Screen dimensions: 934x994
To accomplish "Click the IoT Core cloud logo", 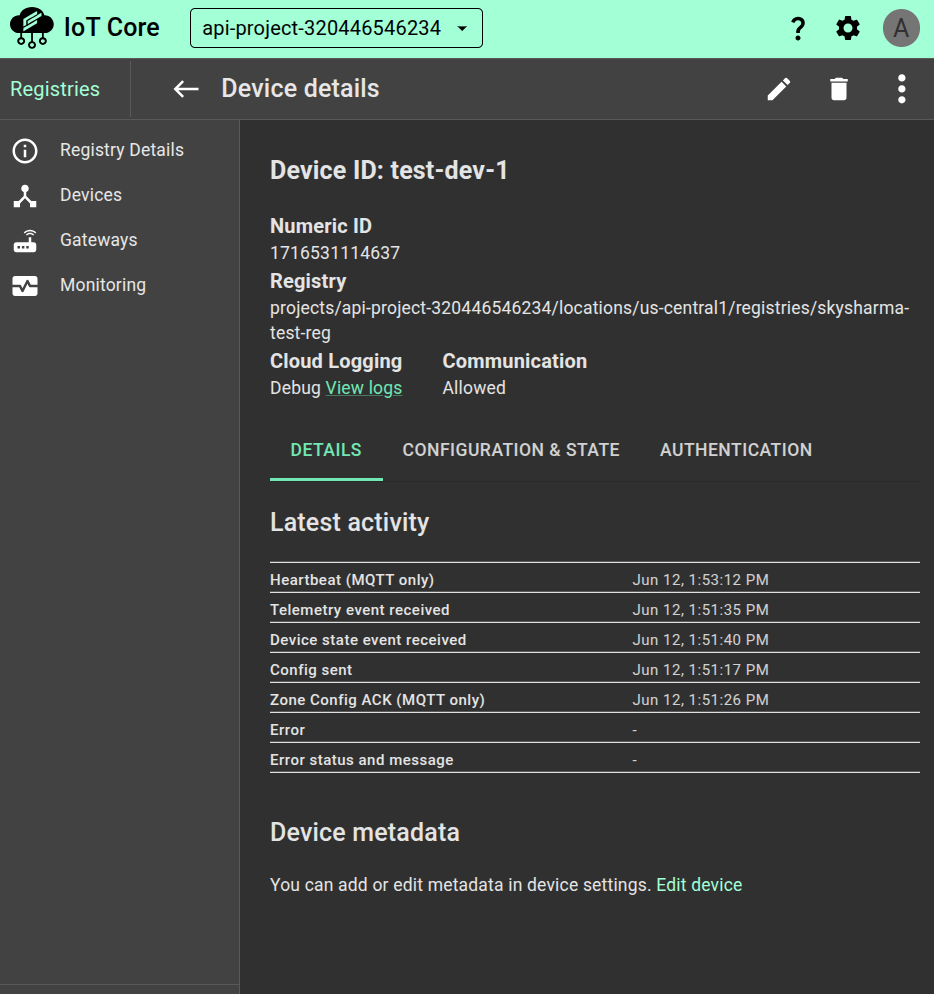I will click(31, 28).
